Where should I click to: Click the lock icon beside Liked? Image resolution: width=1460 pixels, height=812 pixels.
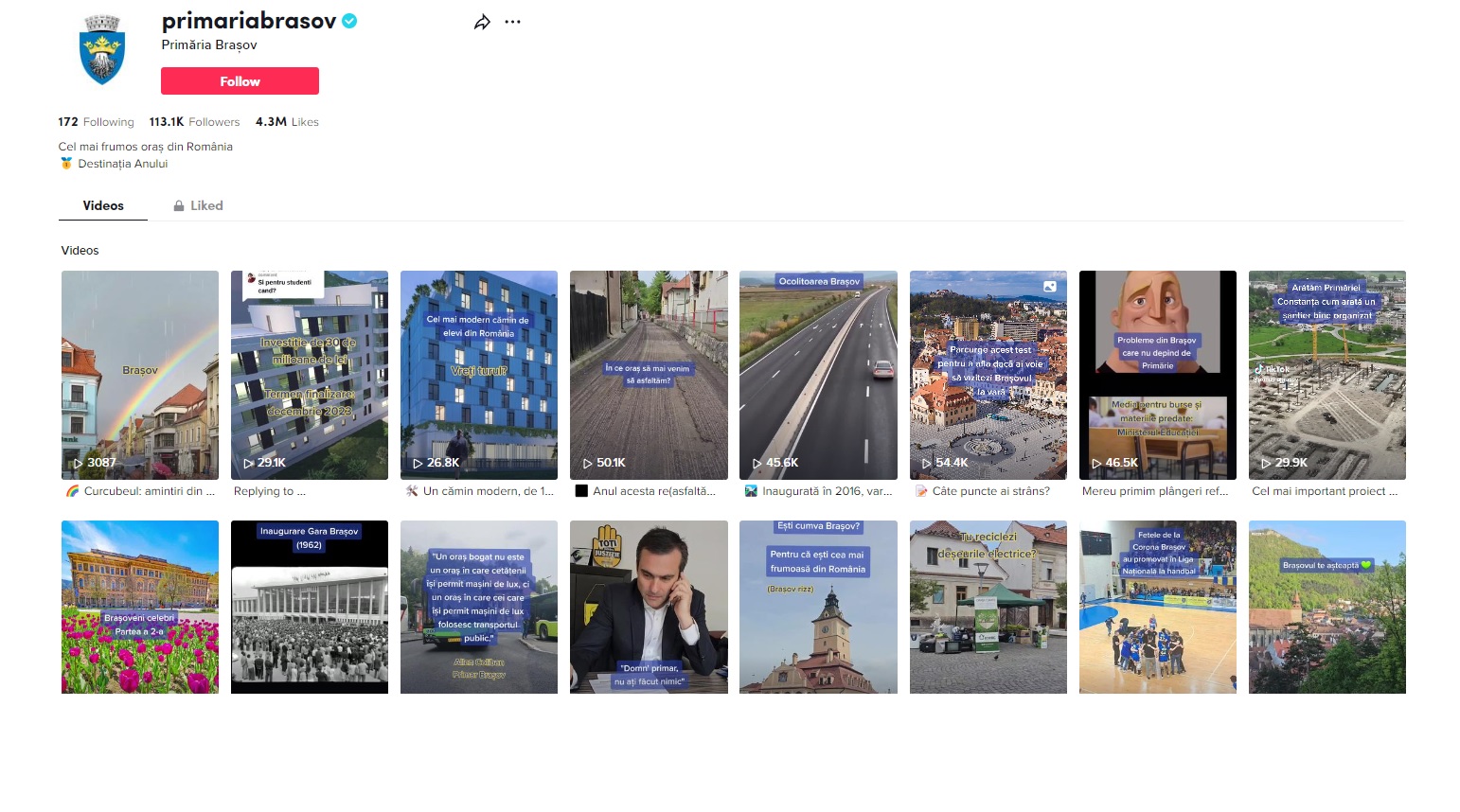(x=178, y=206)
